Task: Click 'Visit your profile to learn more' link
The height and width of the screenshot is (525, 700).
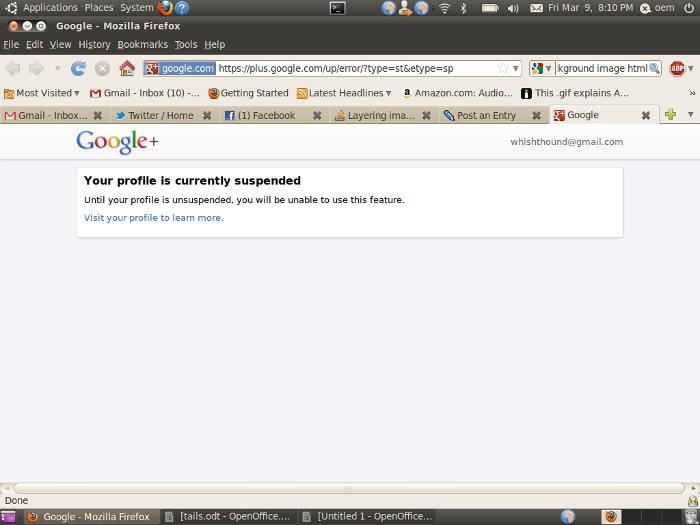Action: coord(154,217)
